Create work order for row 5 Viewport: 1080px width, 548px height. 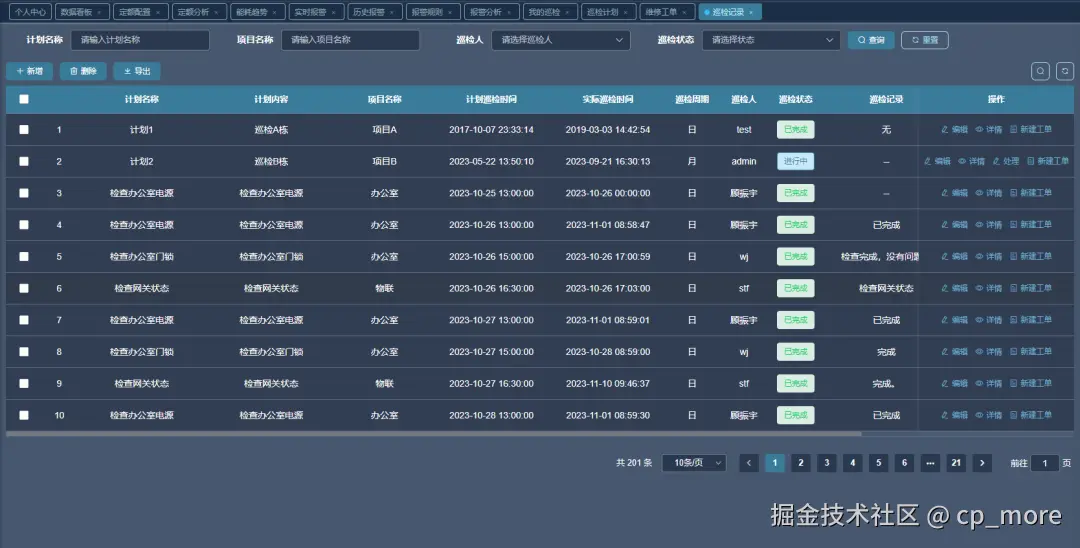1030,256
